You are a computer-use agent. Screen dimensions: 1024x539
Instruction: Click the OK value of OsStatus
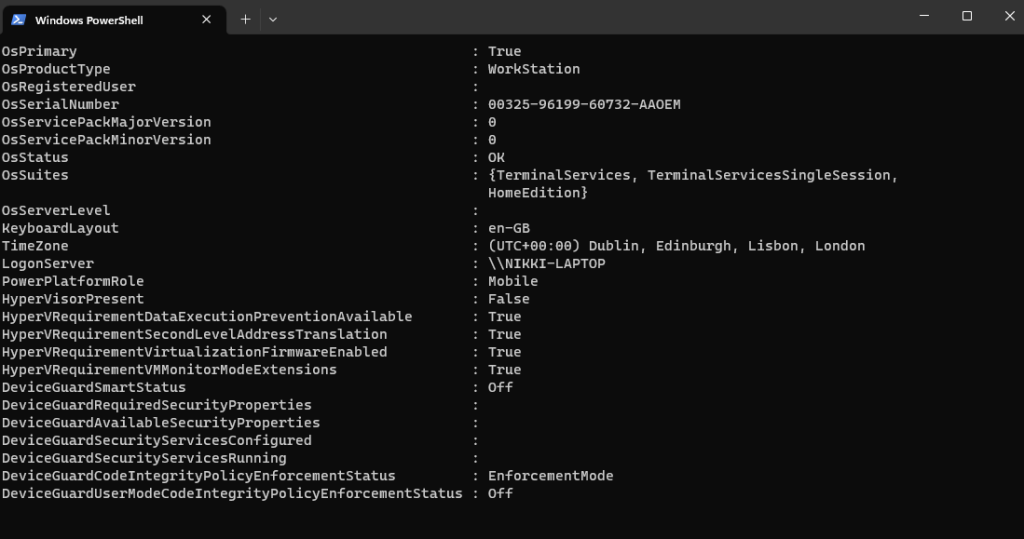[x=496, y=157]
